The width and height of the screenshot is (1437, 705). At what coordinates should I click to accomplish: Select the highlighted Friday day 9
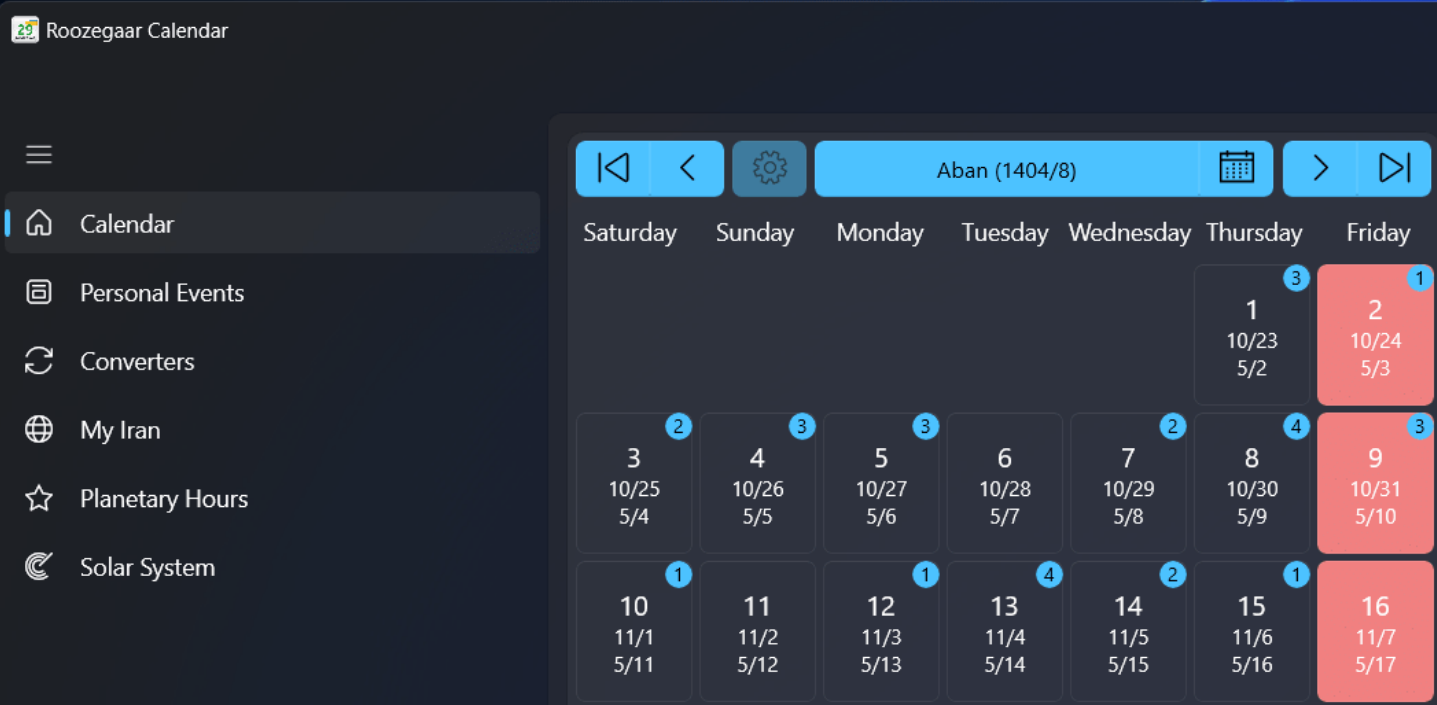(x=1375, y=483)
